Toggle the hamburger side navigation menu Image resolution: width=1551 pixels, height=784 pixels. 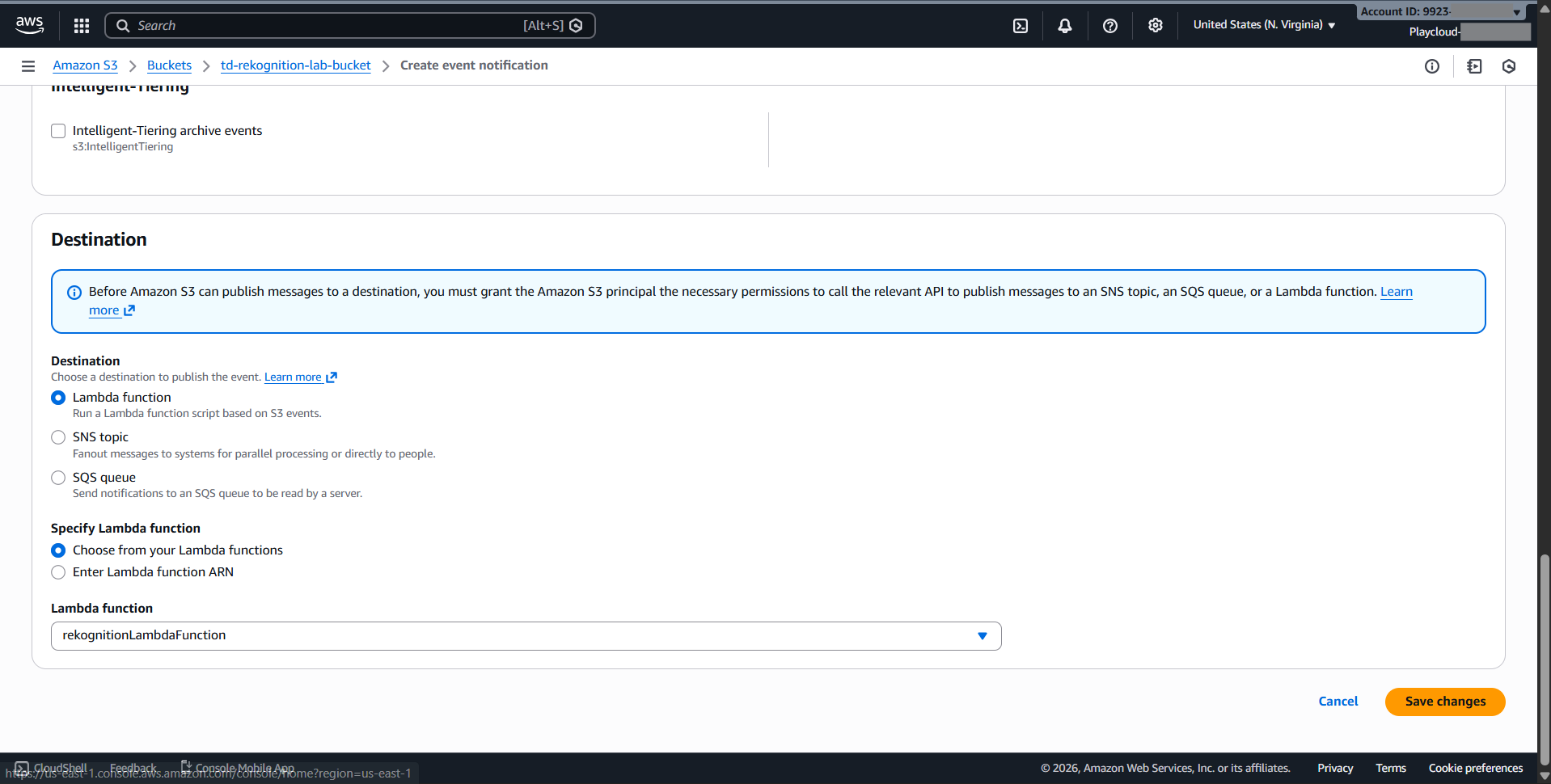(28, 66)
